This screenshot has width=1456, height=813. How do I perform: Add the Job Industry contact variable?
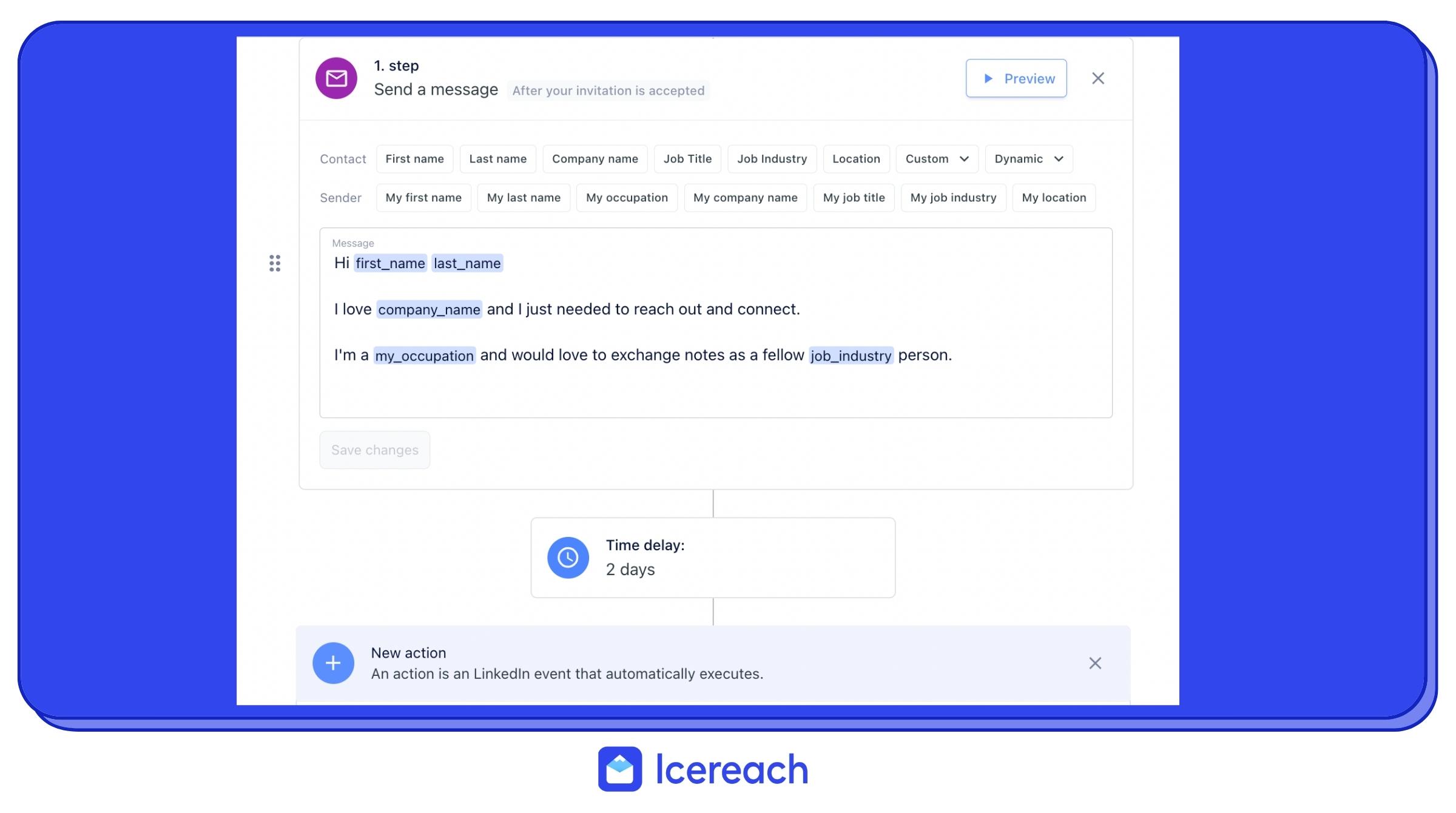[772, 159]
